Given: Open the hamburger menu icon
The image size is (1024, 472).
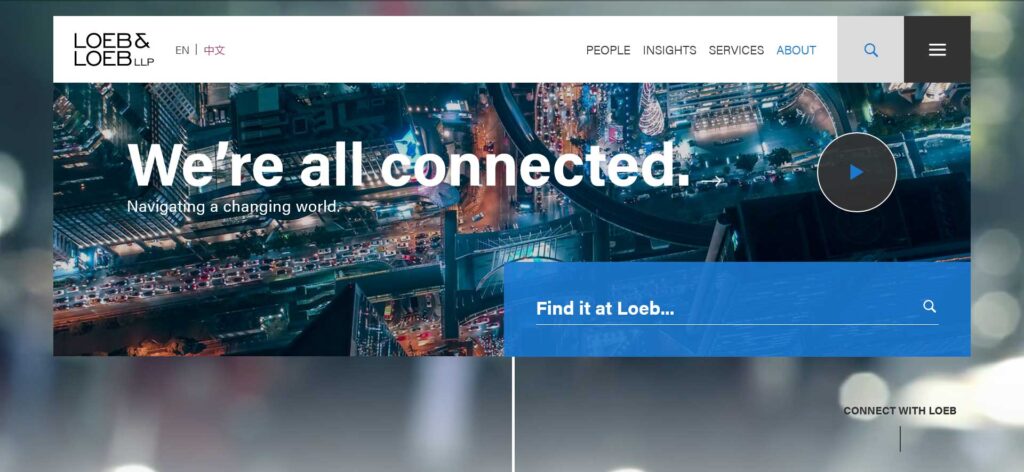Looking at the screenshot, I should (x=937, y=50).
